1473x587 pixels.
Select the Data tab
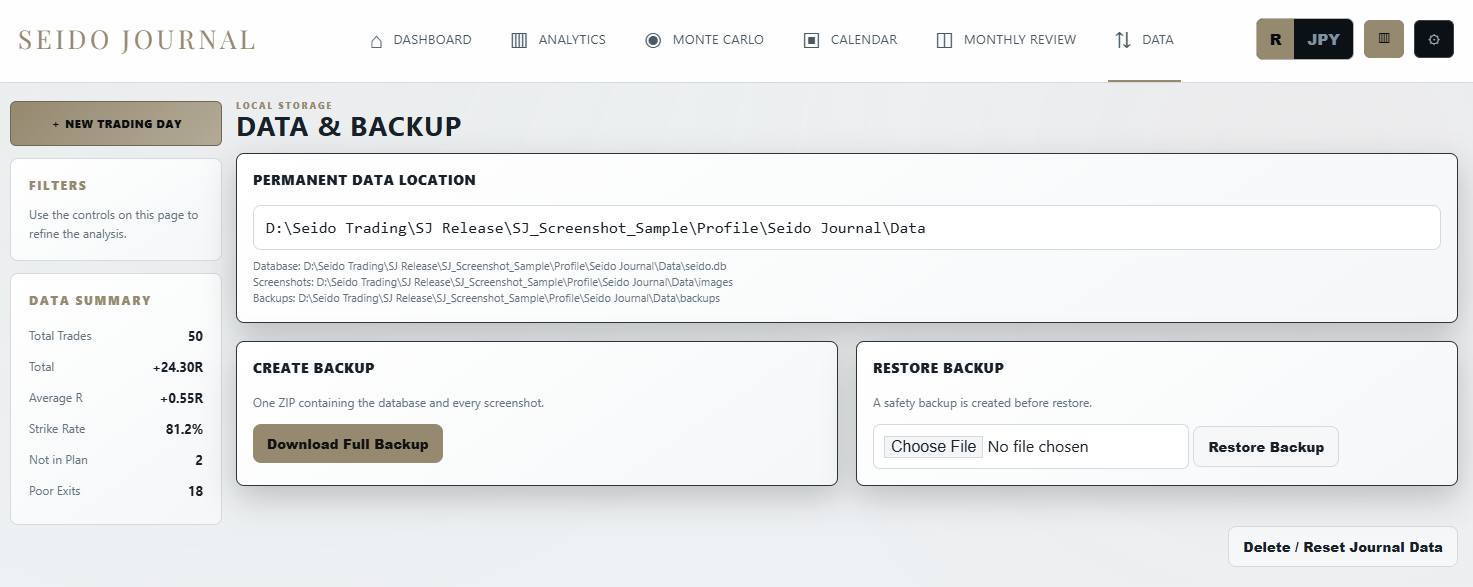click(1144, 40)
